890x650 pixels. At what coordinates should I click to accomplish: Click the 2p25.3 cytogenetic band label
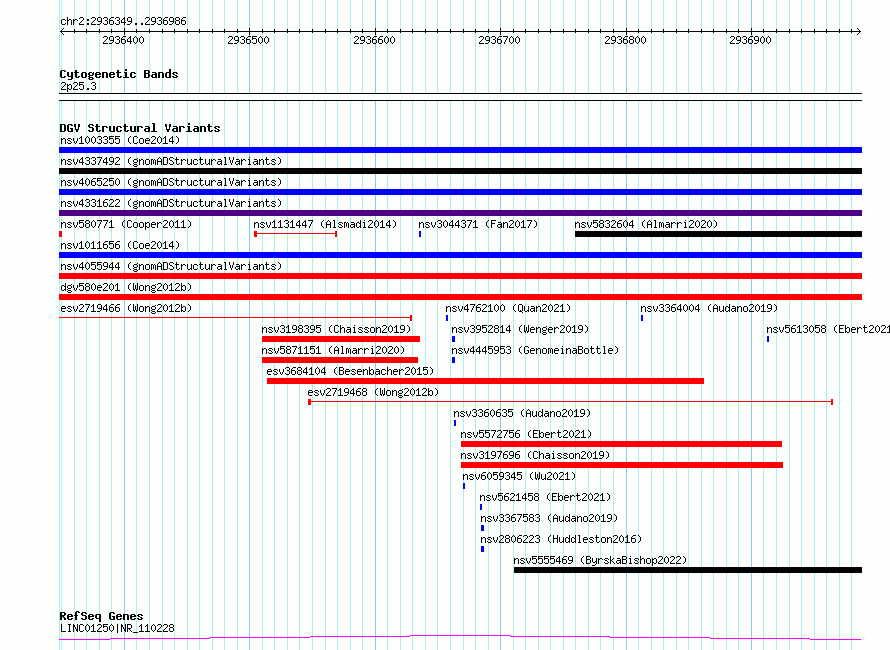point(78,86)
